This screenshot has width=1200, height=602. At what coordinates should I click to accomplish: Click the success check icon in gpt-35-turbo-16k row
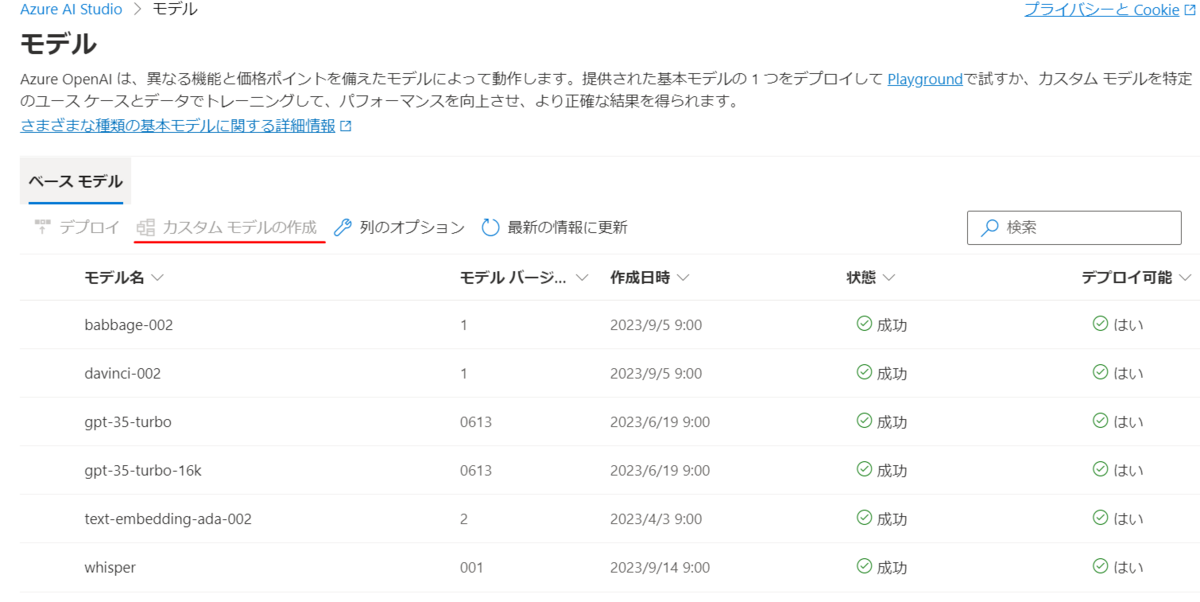click(864, 469)
